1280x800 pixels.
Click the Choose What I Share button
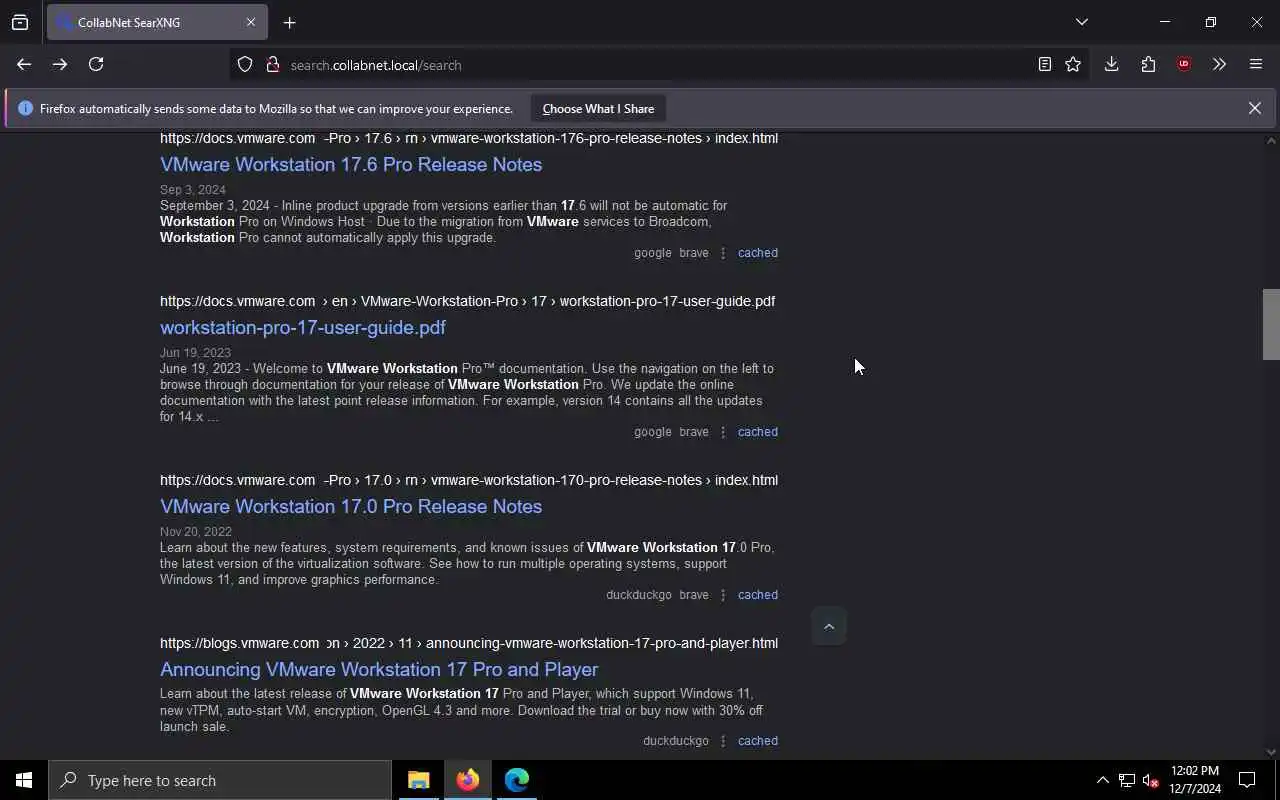(598, 108)
